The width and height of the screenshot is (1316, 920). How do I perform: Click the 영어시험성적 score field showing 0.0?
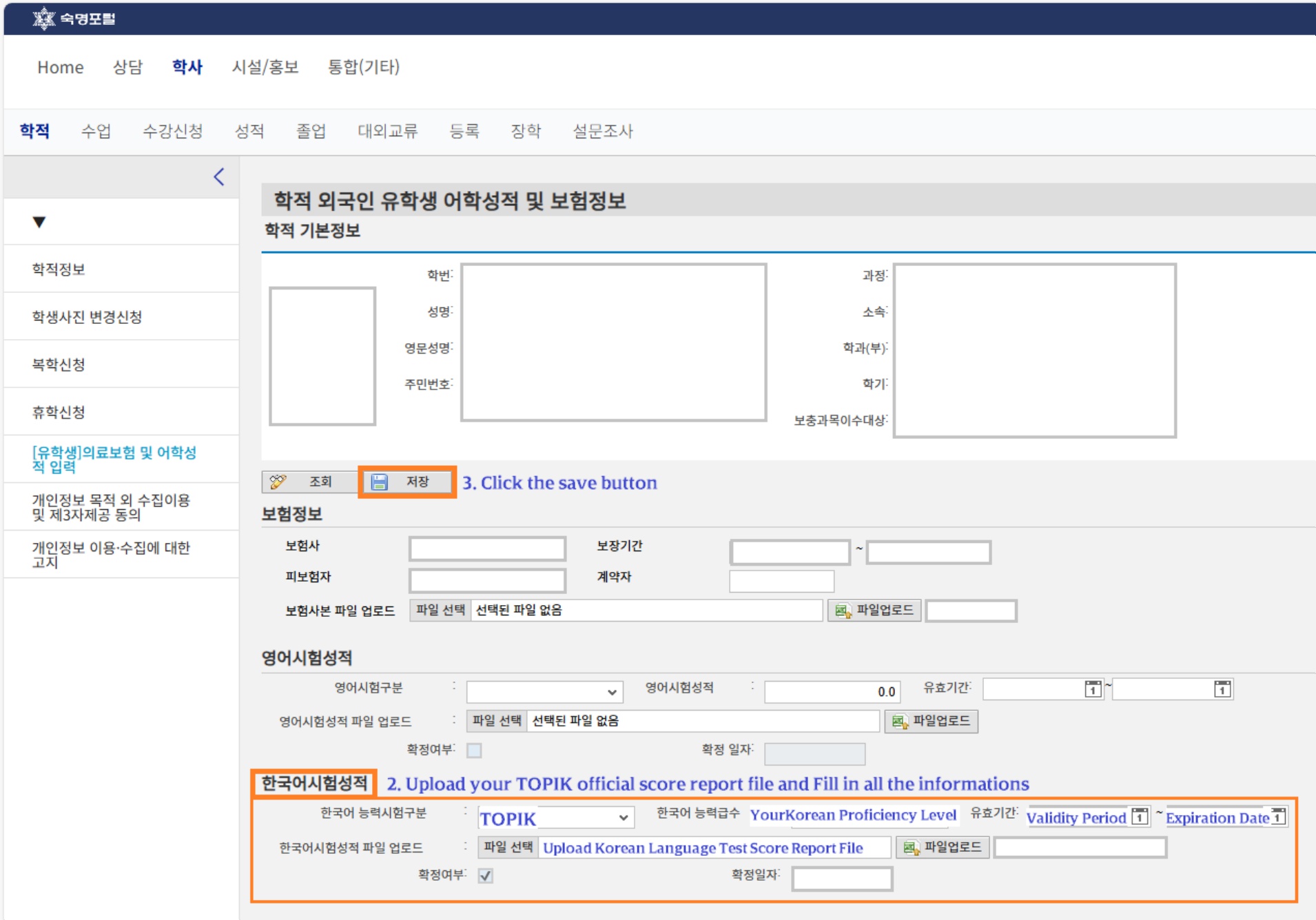point(832,691)
